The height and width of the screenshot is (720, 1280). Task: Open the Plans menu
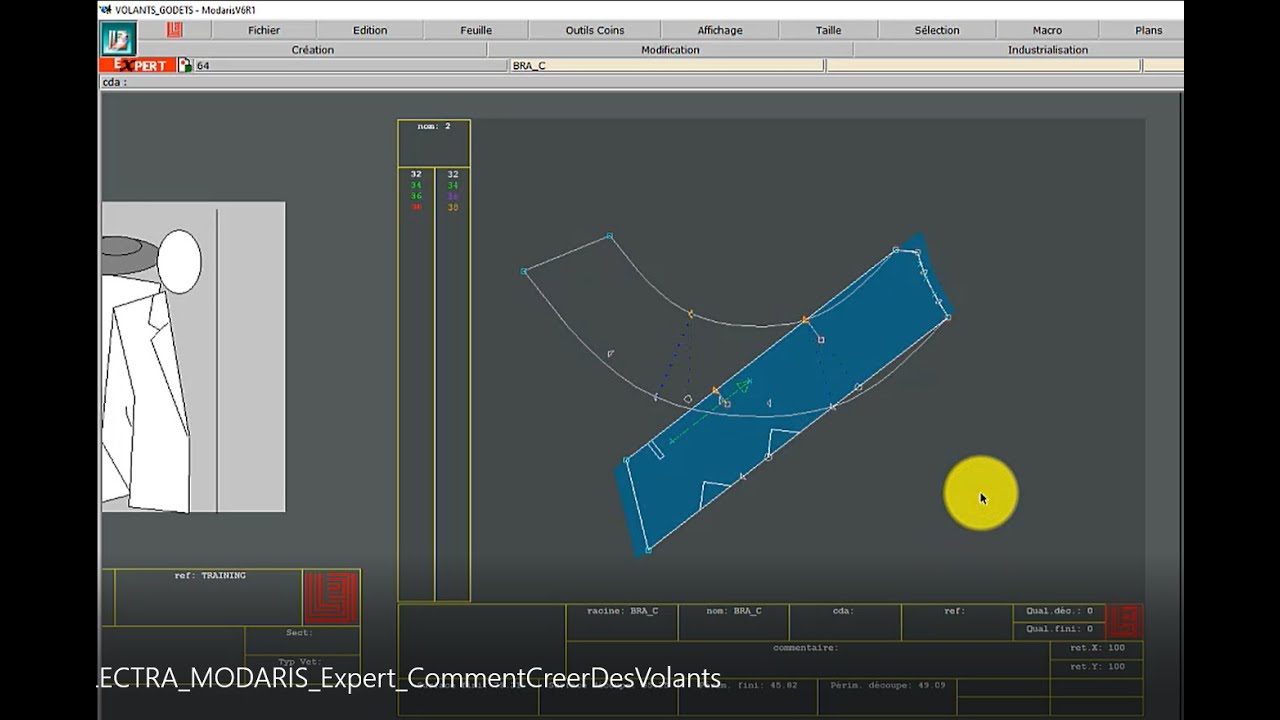click(1149, 30)
